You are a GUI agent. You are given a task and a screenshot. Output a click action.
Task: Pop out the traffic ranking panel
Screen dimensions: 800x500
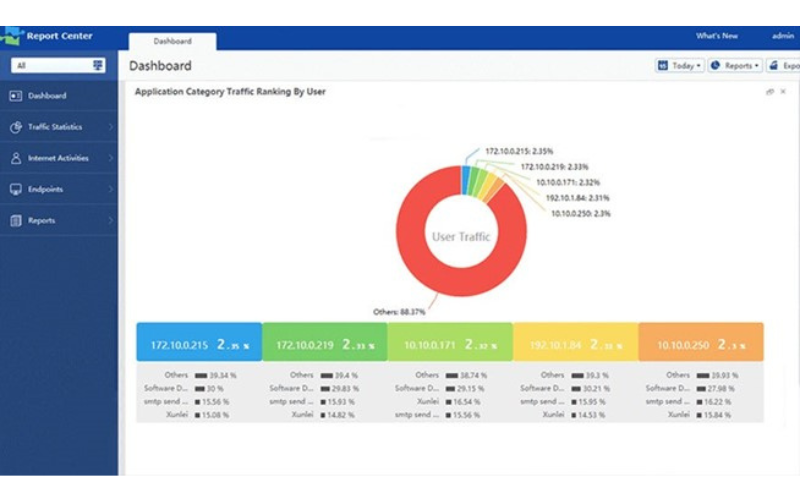(x=770, y=92)
